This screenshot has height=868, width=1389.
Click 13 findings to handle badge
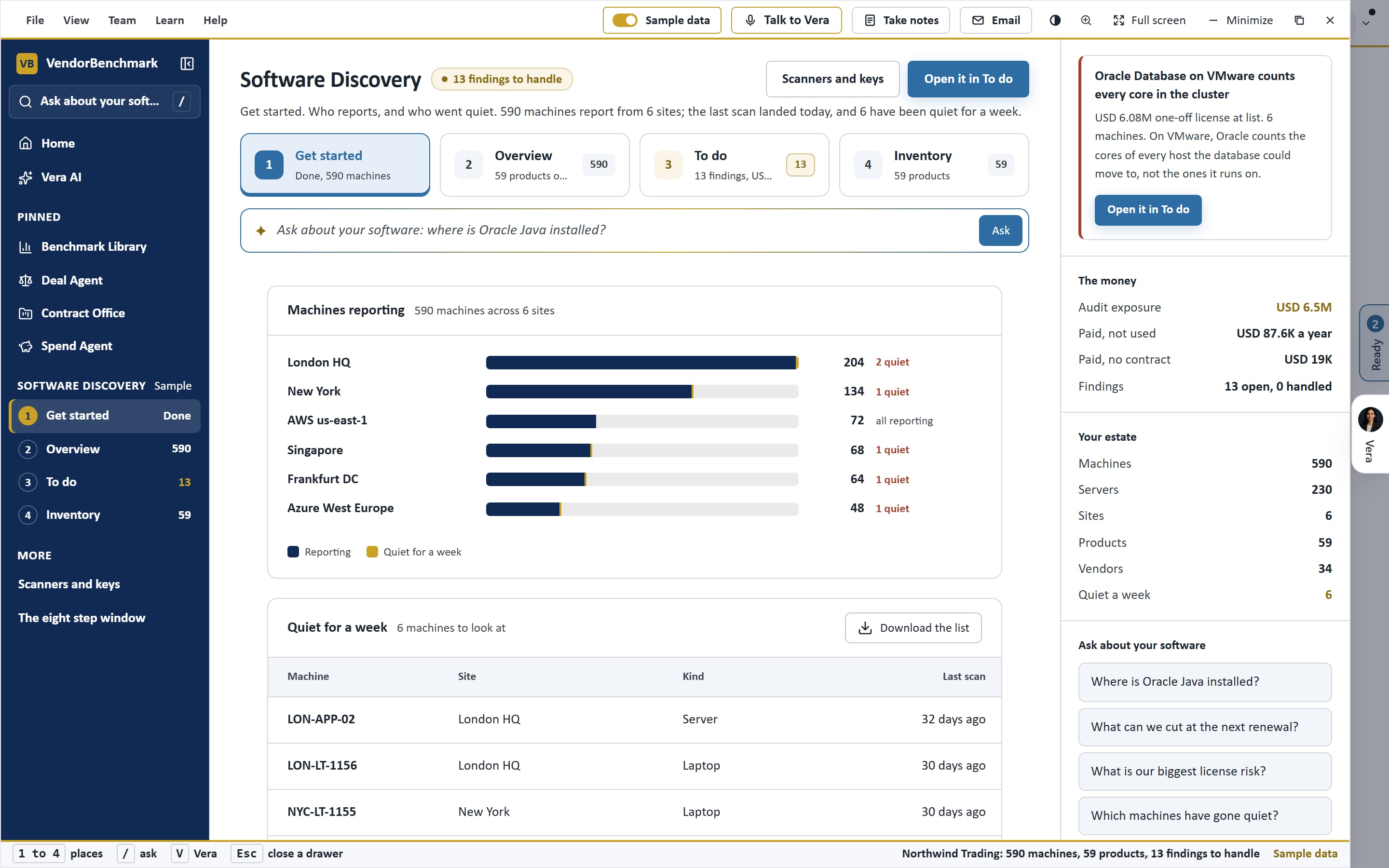pos(502,79)
